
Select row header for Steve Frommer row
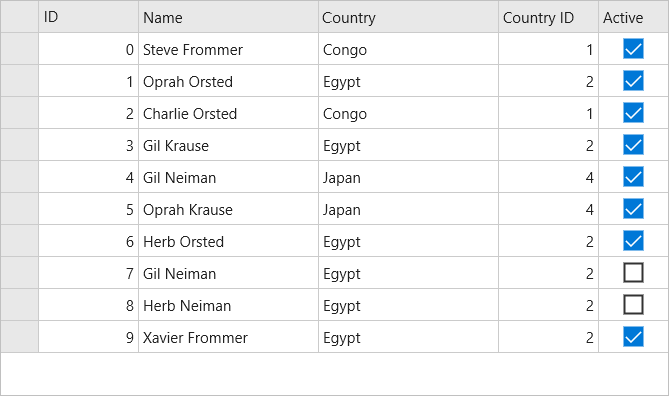point(20,49)
